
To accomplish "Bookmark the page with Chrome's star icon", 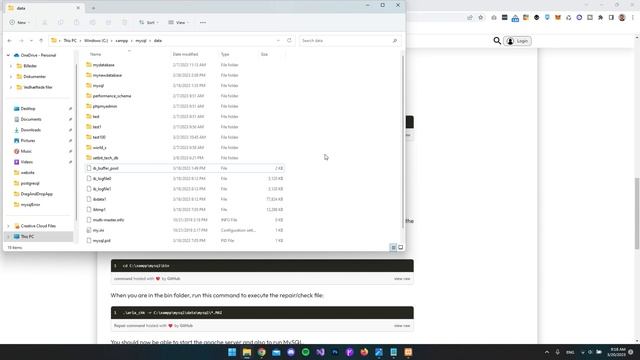I will click(480, 18).
